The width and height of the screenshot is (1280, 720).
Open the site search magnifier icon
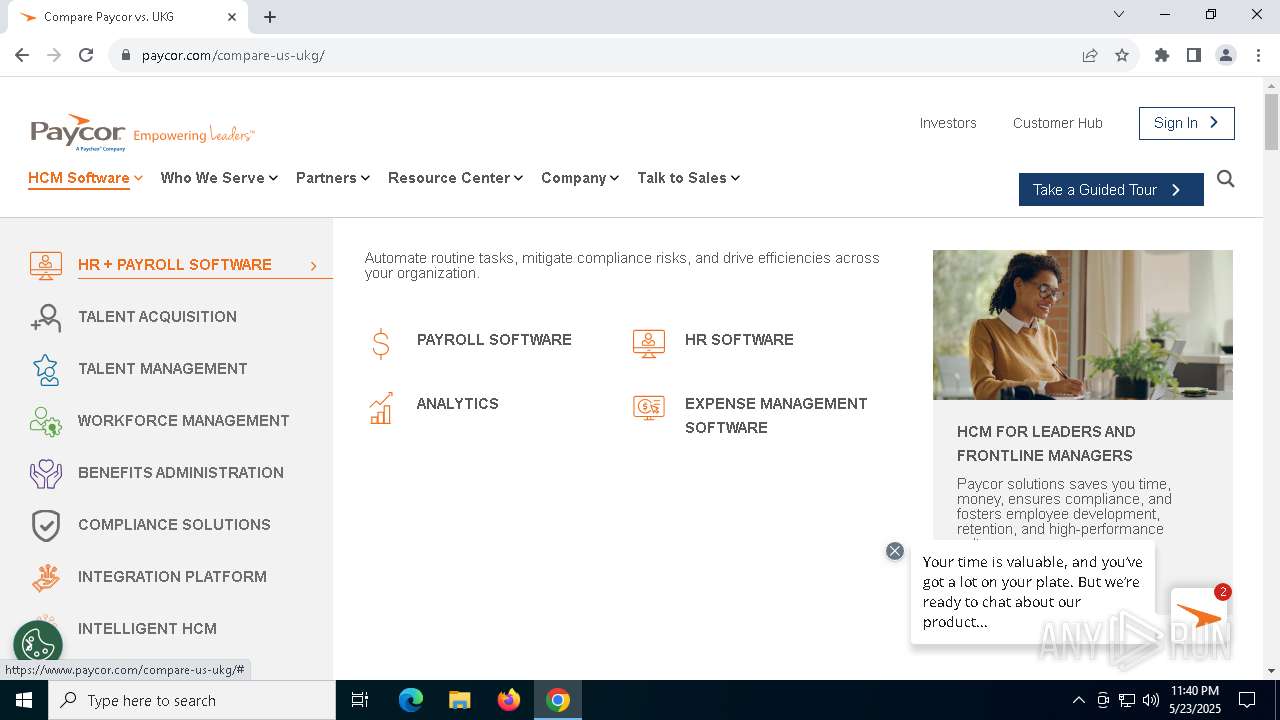1226,179
